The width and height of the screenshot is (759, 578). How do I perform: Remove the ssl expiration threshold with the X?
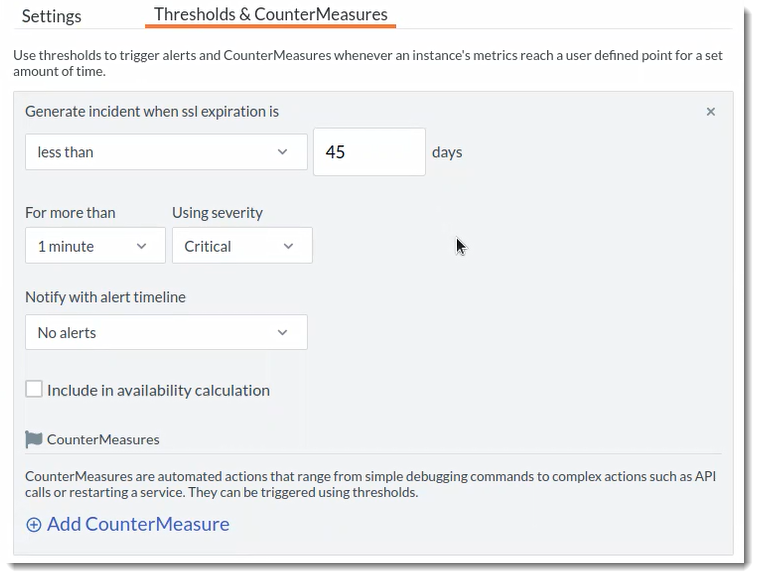click(711, 112)
